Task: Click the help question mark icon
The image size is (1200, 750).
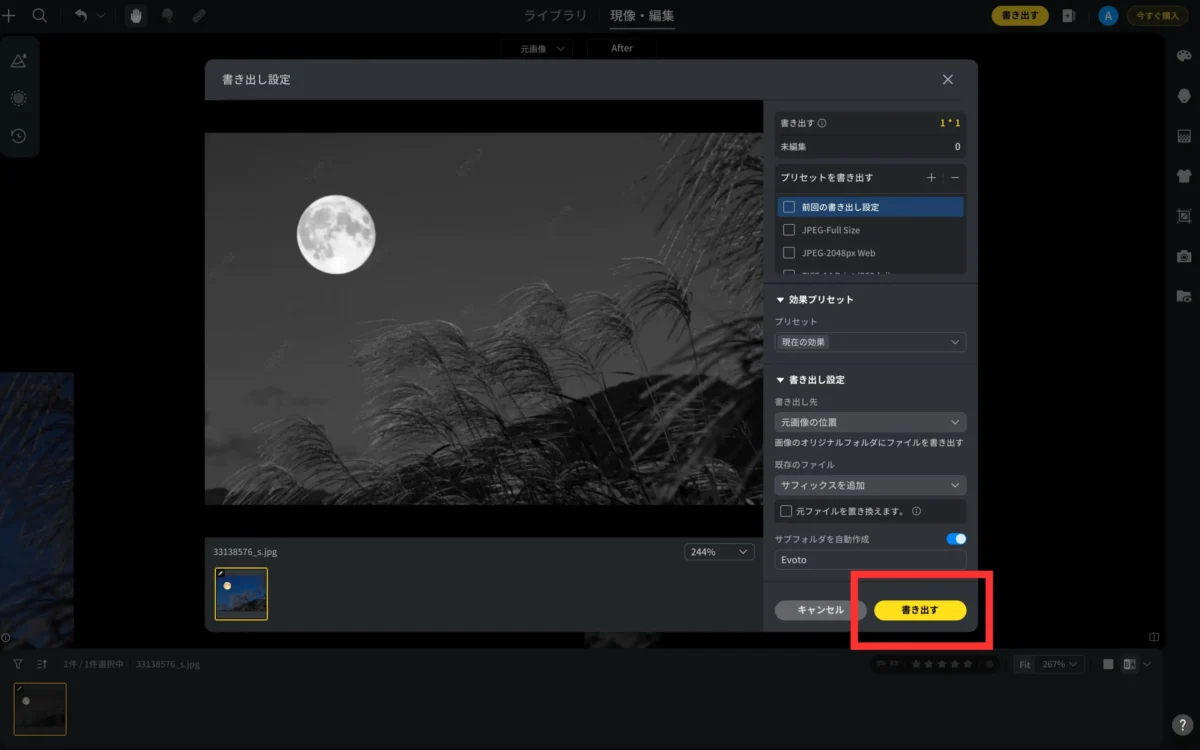Action: point(1181,724)
